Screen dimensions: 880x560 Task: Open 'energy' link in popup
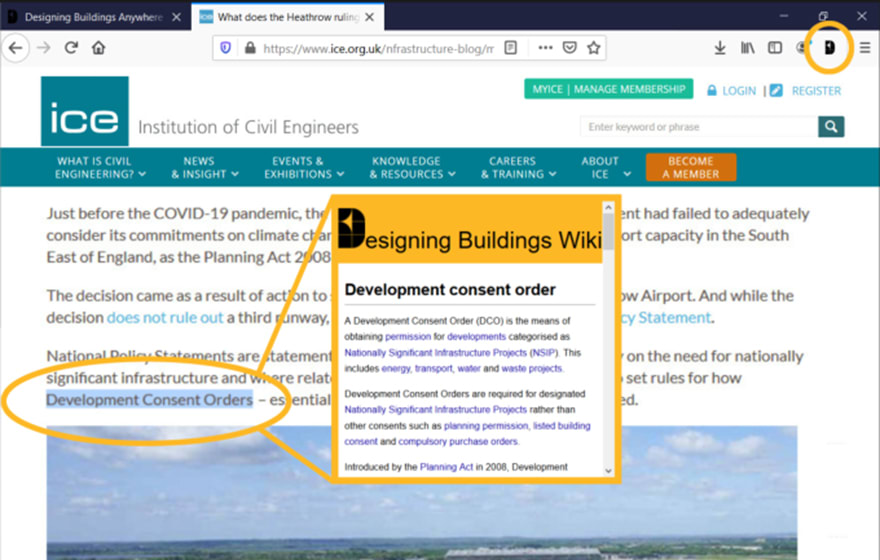pyautogui.click(x=396, y=369)
